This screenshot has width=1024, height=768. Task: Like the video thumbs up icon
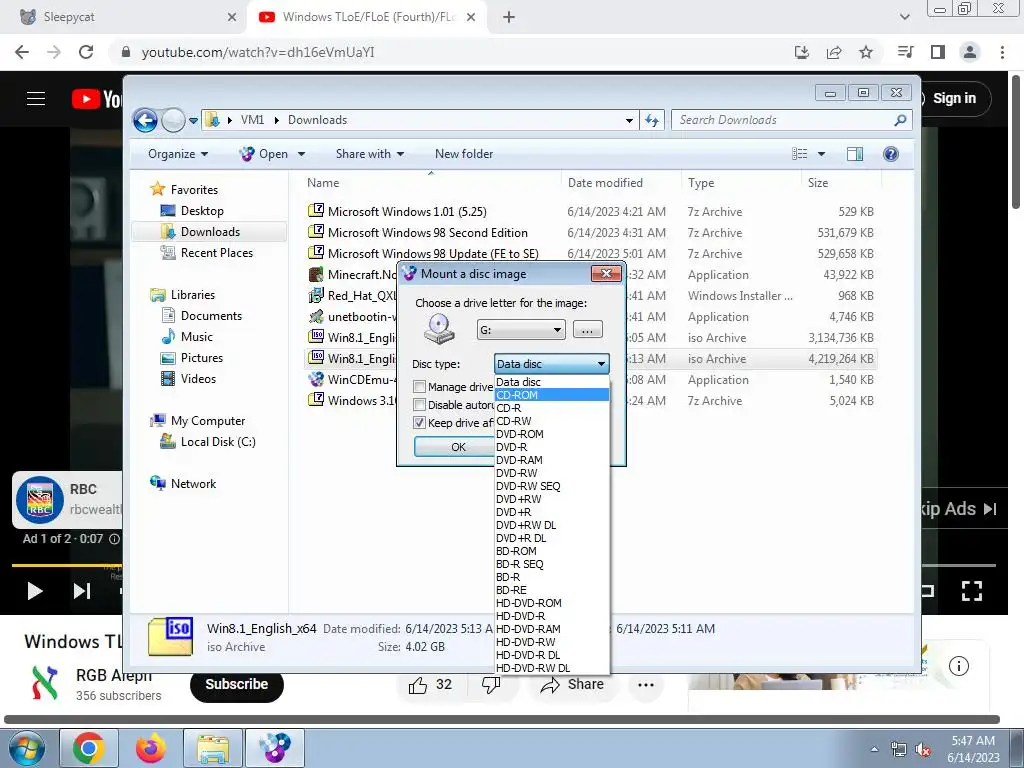pyautogui.click(x=418, y=685)
